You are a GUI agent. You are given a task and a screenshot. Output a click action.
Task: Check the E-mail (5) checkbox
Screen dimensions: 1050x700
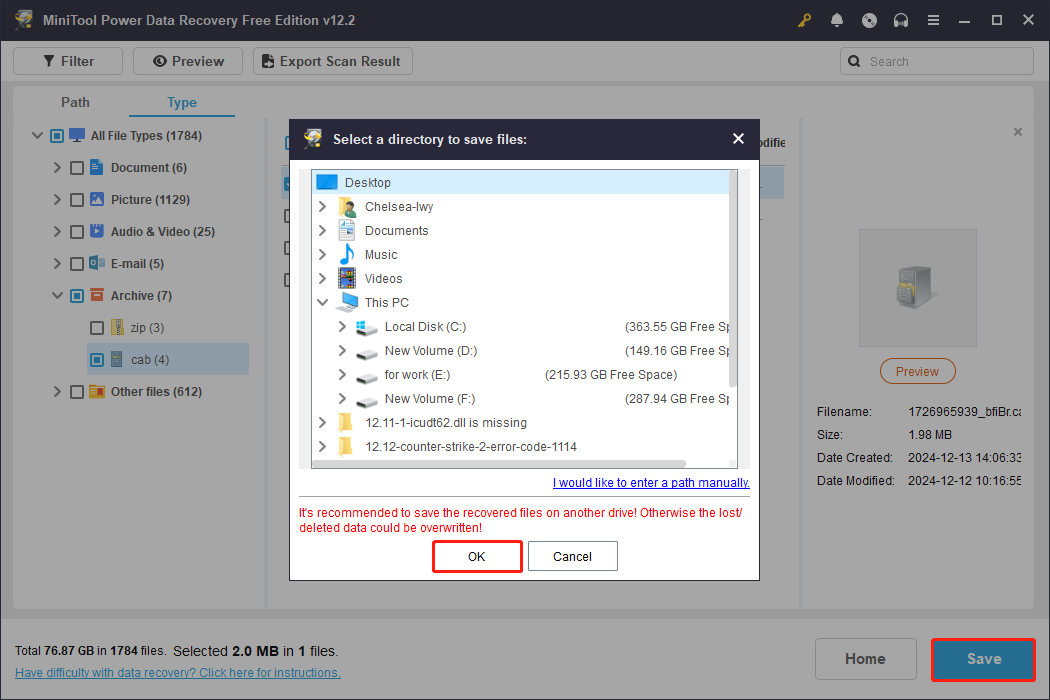77,264
